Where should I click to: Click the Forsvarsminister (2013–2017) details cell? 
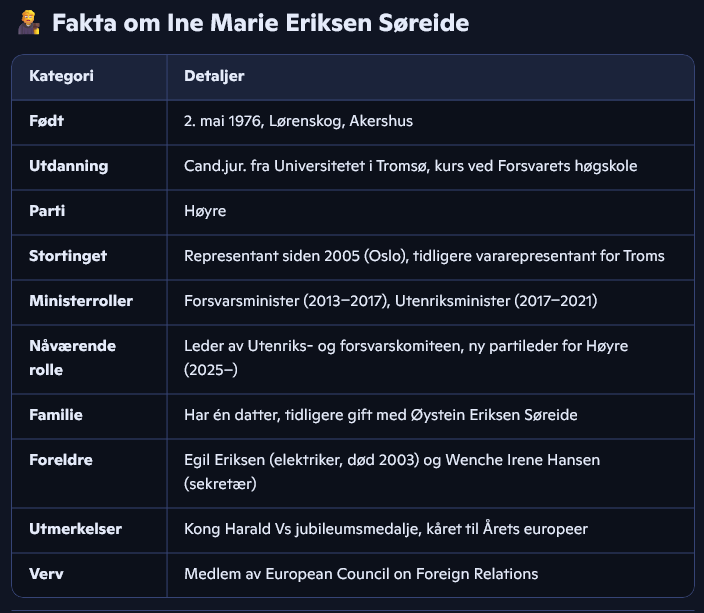click(x=398, y=301)
